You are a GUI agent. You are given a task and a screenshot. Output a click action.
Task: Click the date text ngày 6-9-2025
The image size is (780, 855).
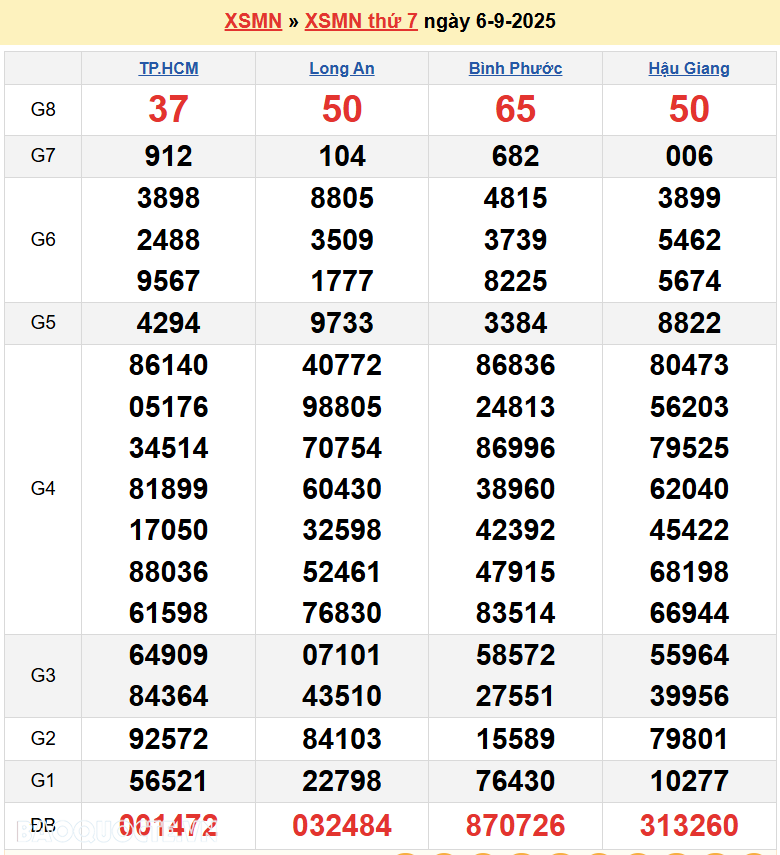pyautogui.click(x=490, y=21)
